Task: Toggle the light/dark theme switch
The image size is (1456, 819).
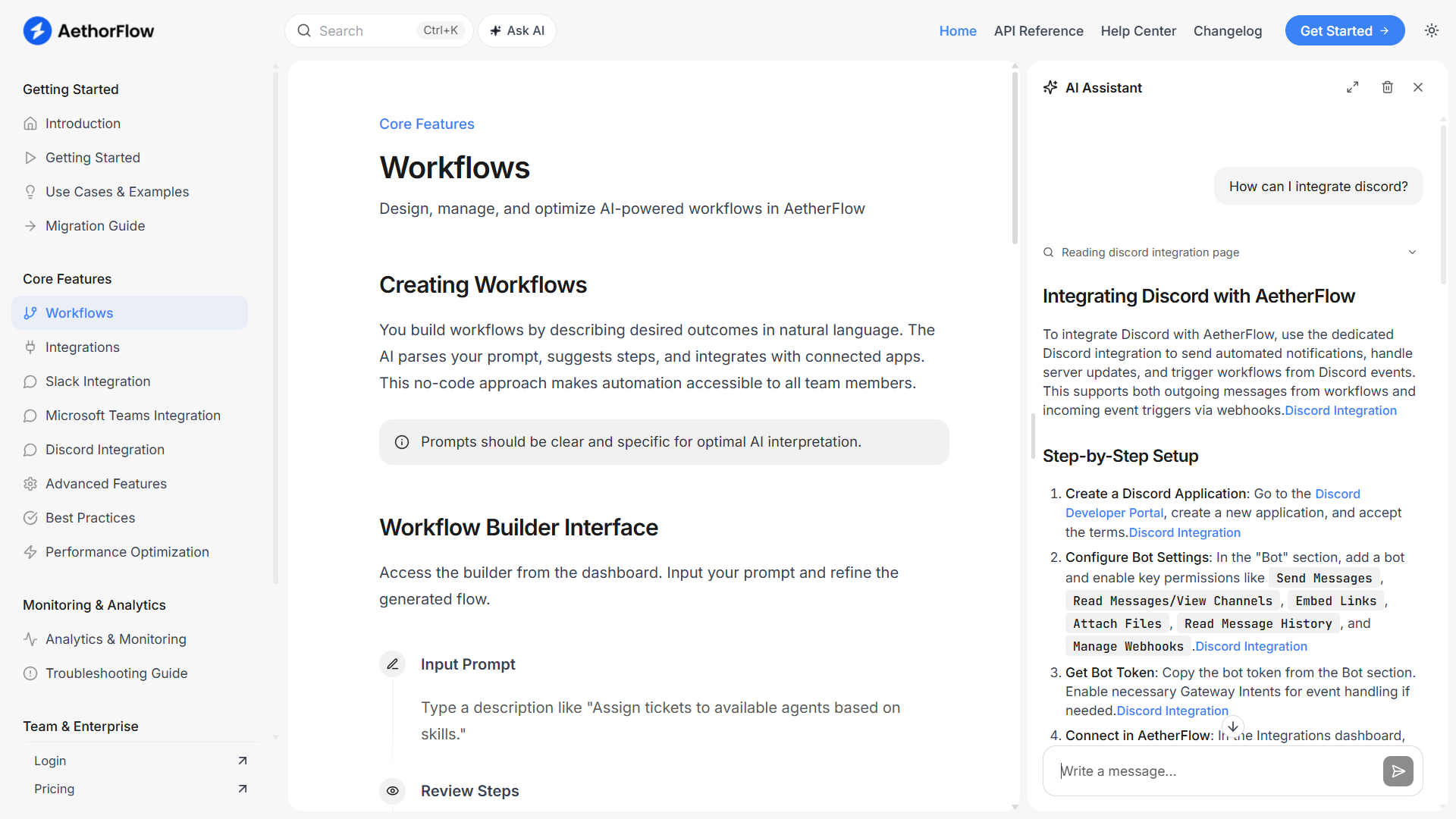Action: point(1431,30)
